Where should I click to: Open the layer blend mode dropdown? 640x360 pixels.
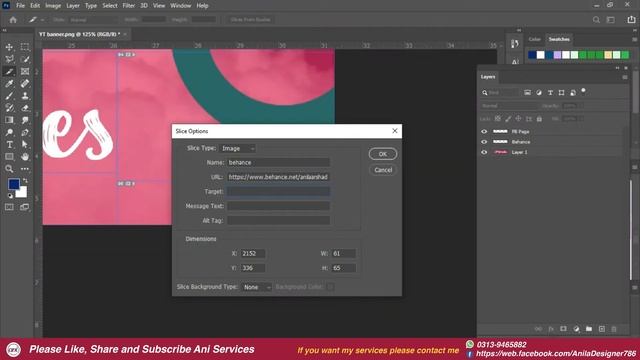click(x=509, y=106)
